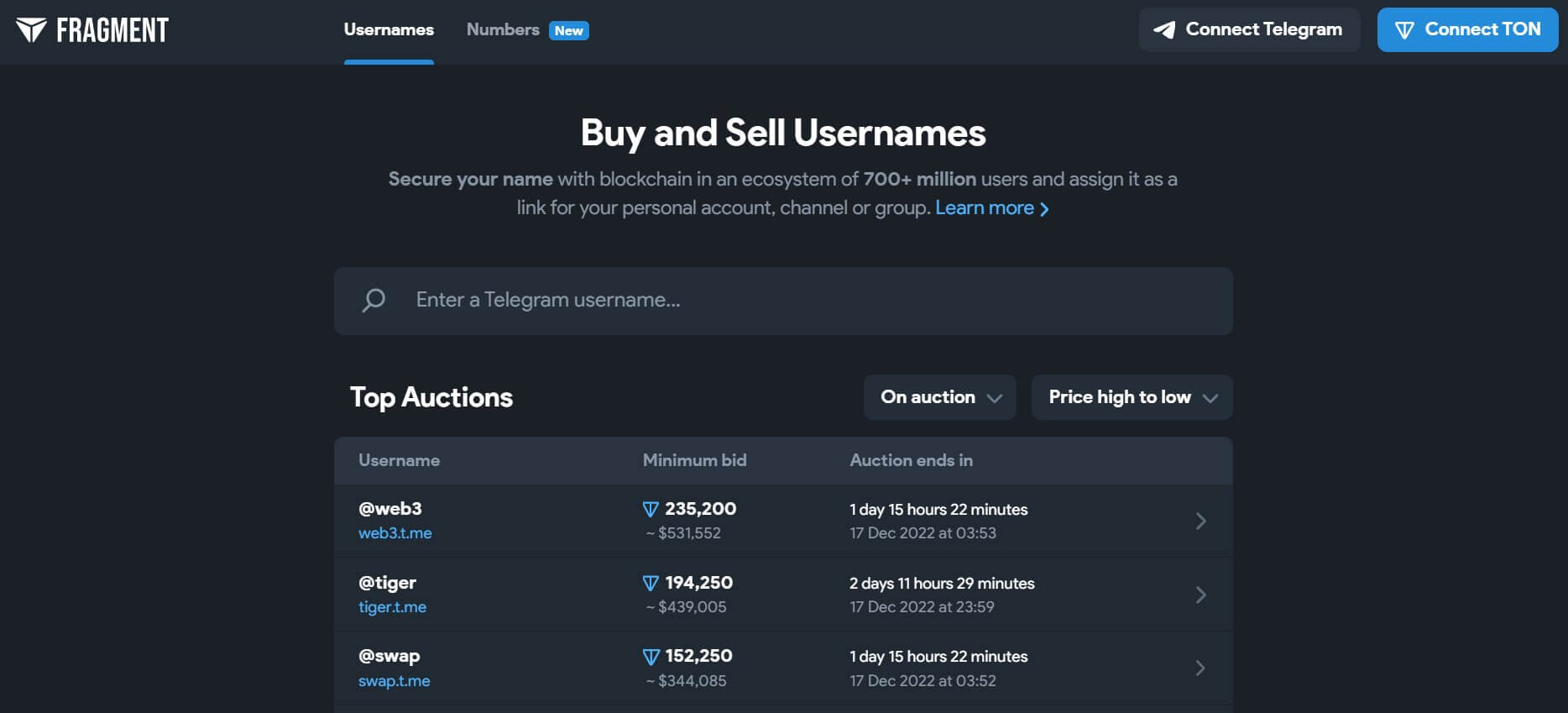Click the TON icon beside 235,200
The image size is (1568, 713).
(x=651, y=509)
